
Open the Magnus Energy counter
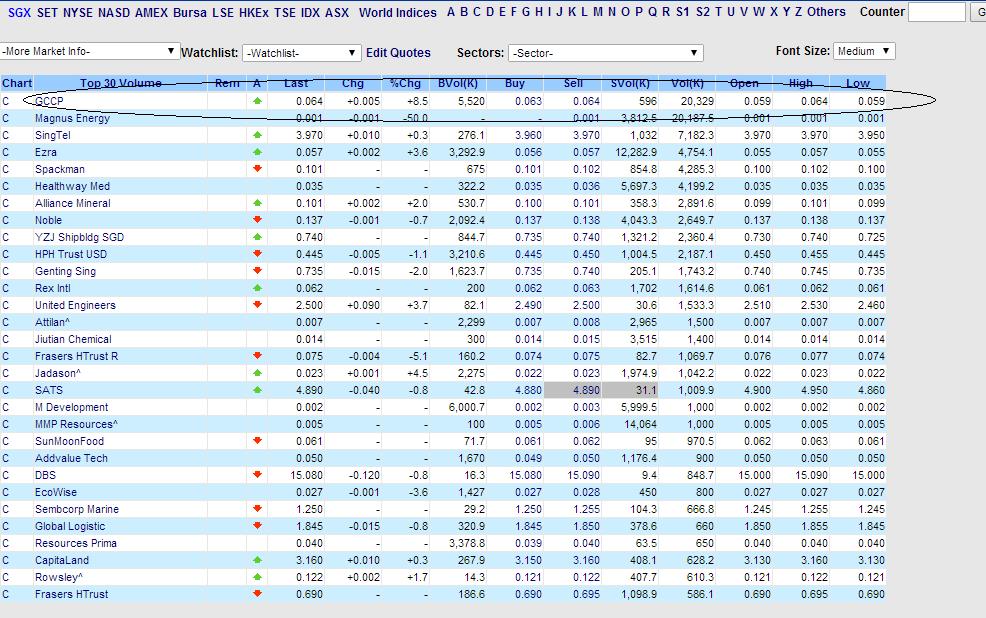pyautogui.click(x=72, y=118)
